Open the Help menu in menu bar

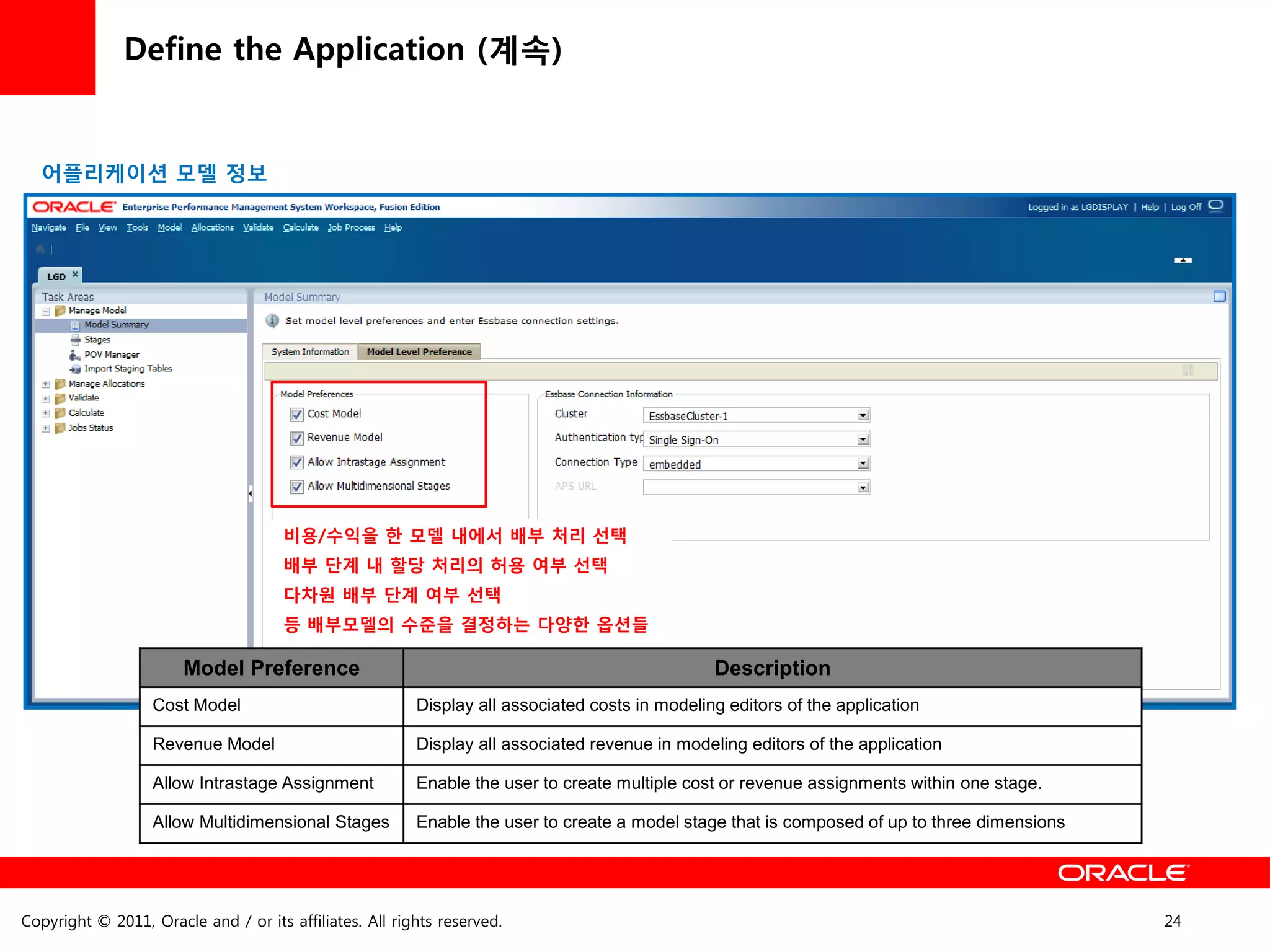[x=393, y=227]
